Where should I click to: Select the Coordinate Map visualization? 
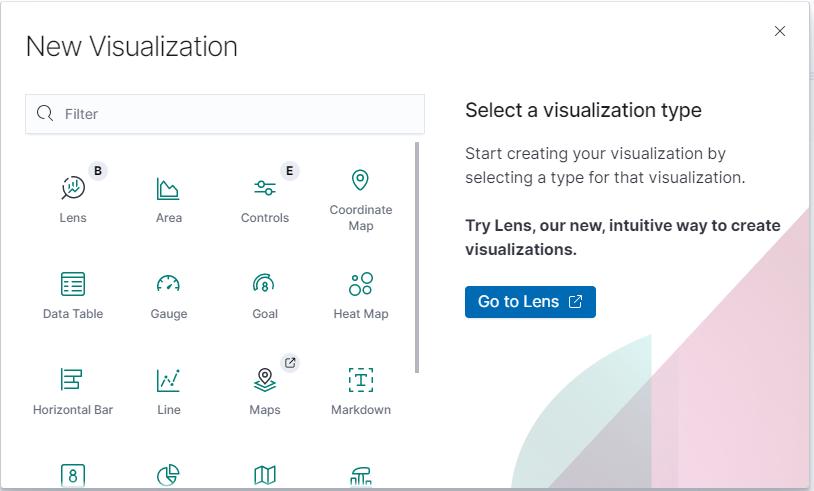click(x=361, y=198)
